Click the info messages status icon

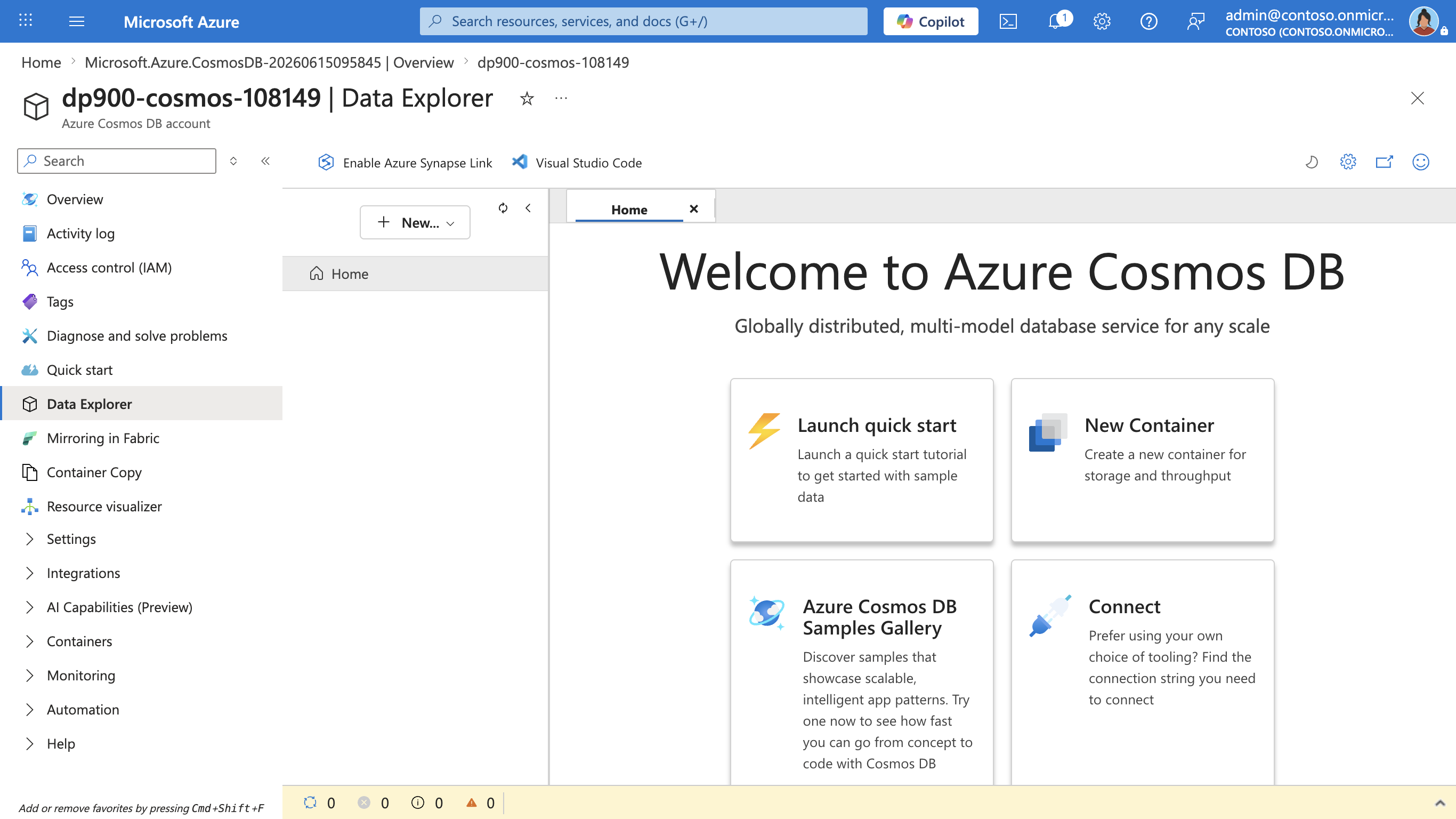[418, 802]
